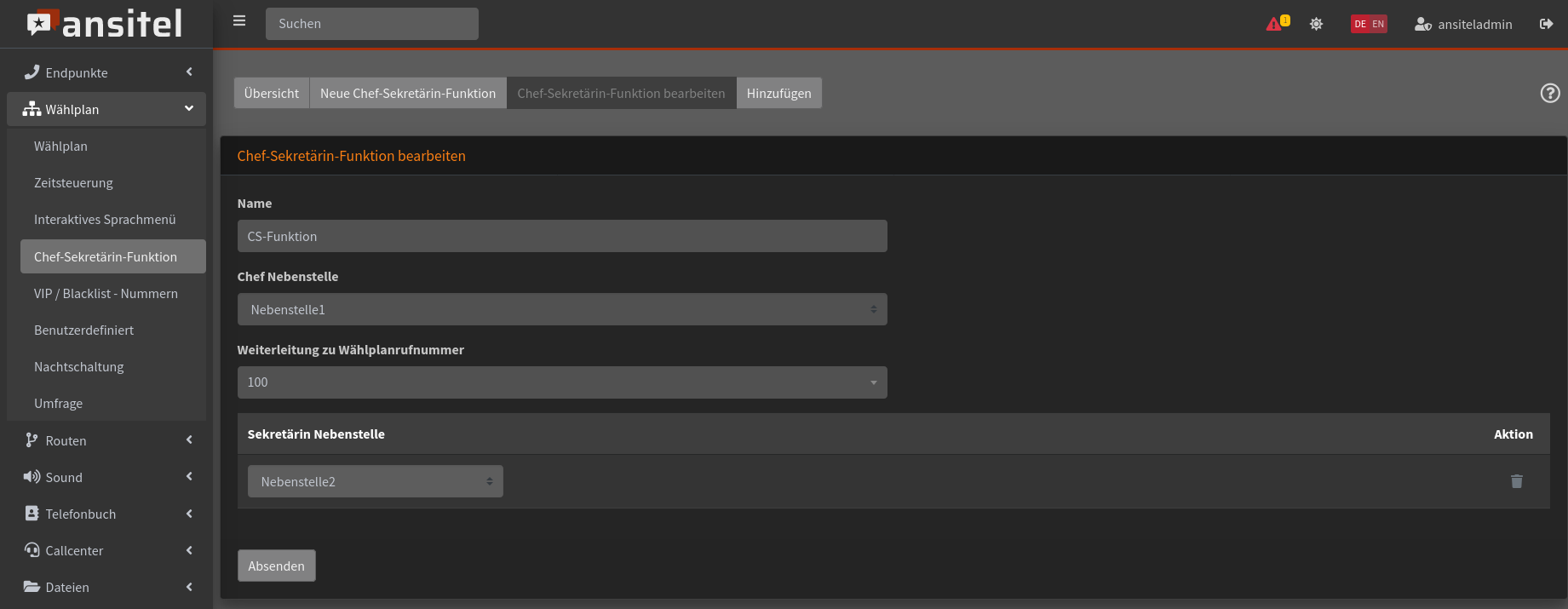This screenshot has width=1568, height=609.
Task: Click the Hinzufügen button
Action: tap(778, 93)
